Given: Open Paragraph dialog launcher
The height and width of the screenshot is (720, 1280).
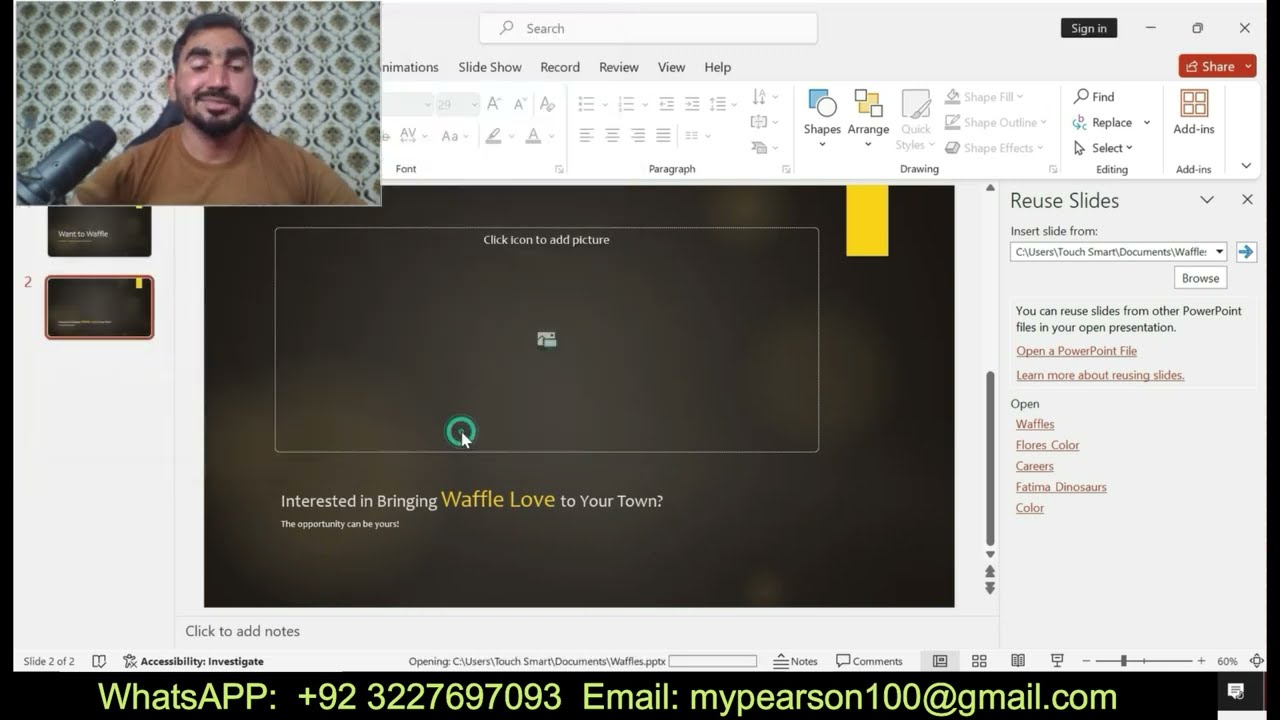Looking at the screenshot, I should coord(786,169).
